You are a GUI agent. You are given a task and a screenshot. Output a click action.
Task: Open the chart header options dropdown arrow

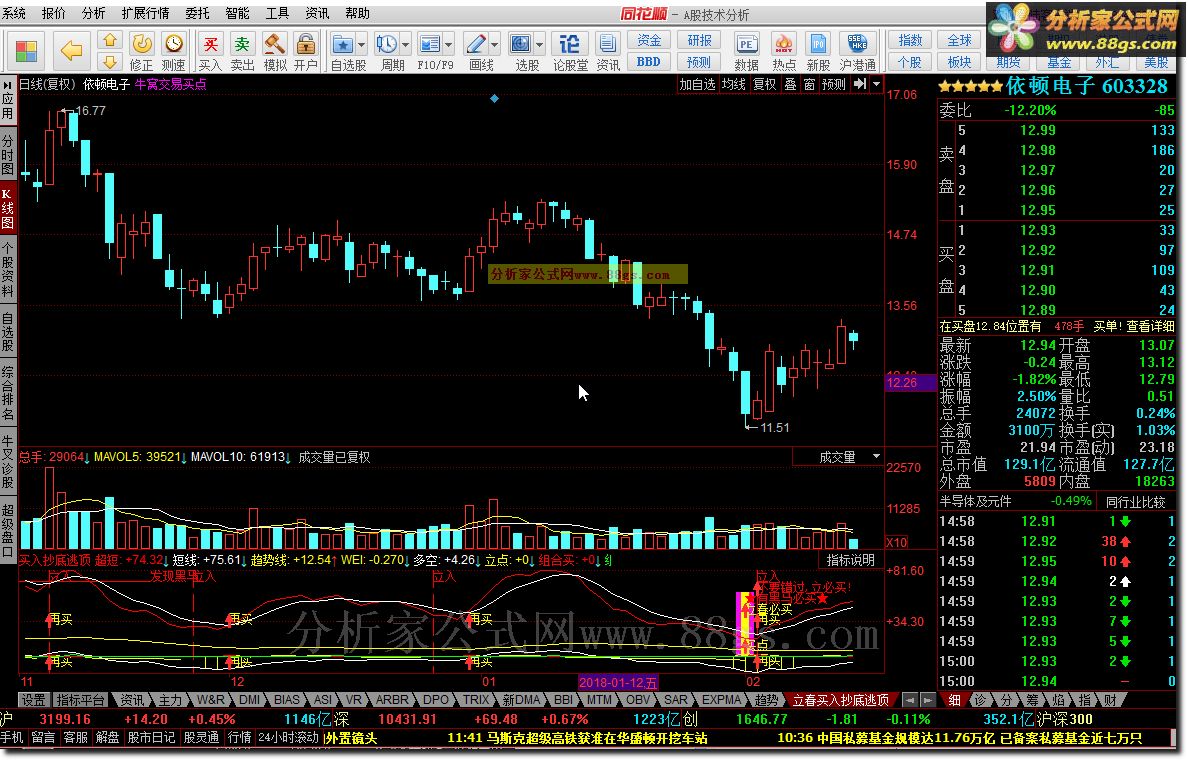[x=877, y=84]
